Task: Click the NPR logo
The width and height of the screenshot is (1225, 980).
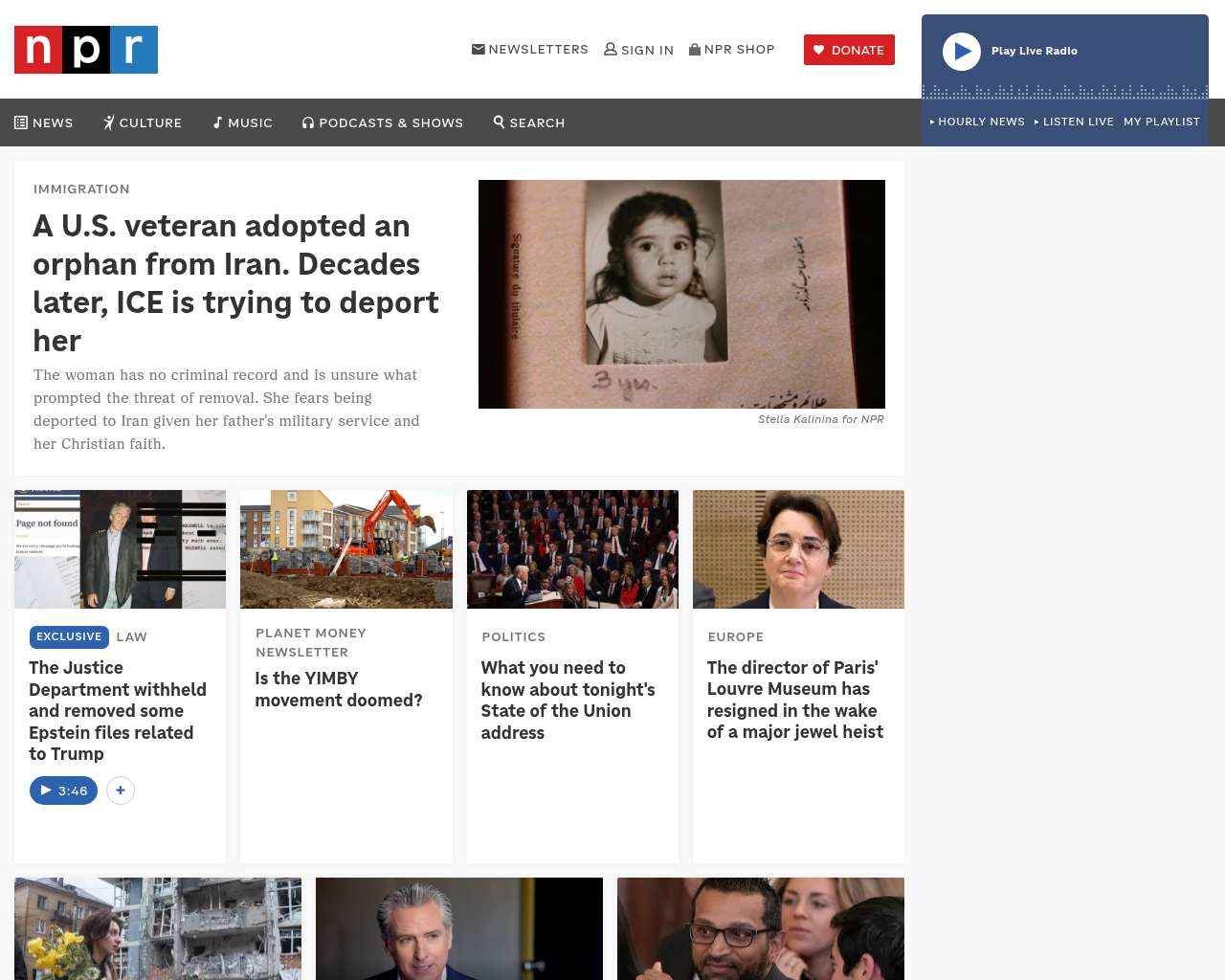Action: [86, 50]
